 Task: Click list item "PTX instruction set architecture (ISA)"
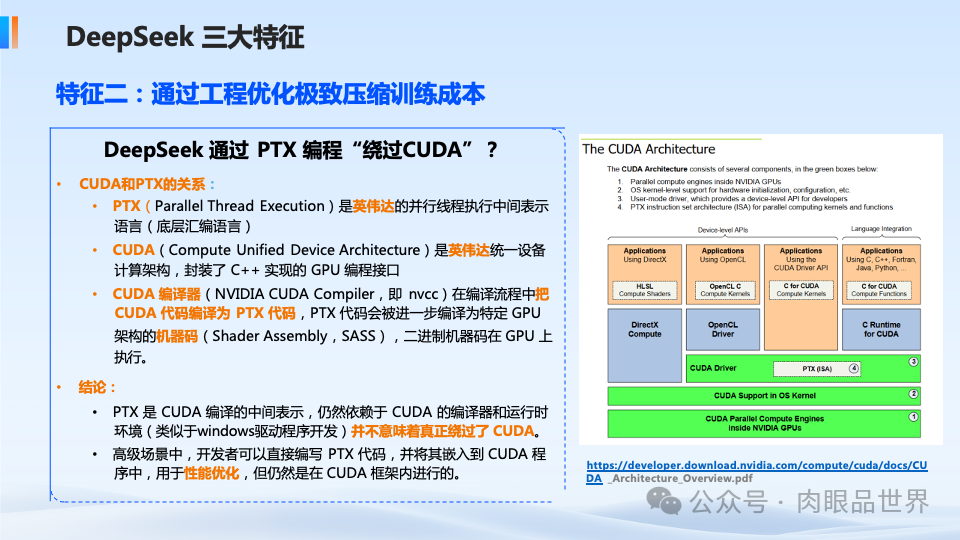762,208
